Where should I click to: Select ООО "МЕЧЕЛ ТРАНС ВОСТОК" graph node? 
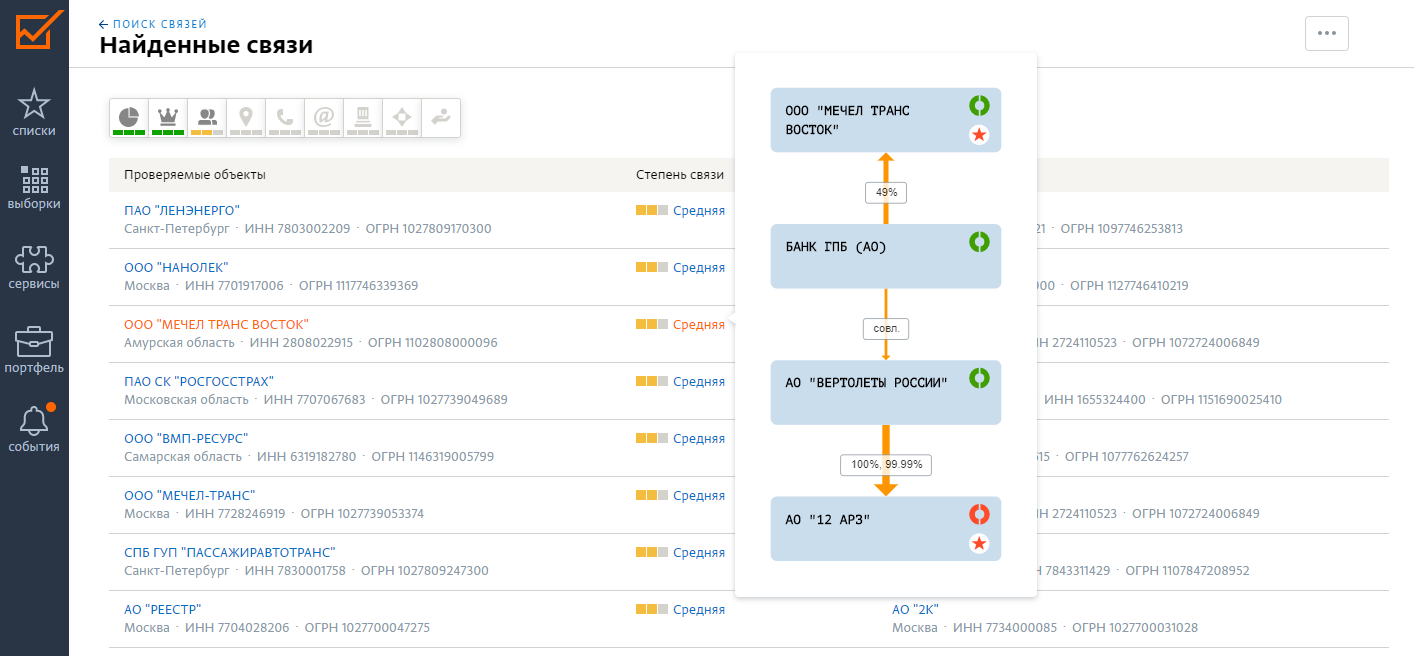click(885, 120)
